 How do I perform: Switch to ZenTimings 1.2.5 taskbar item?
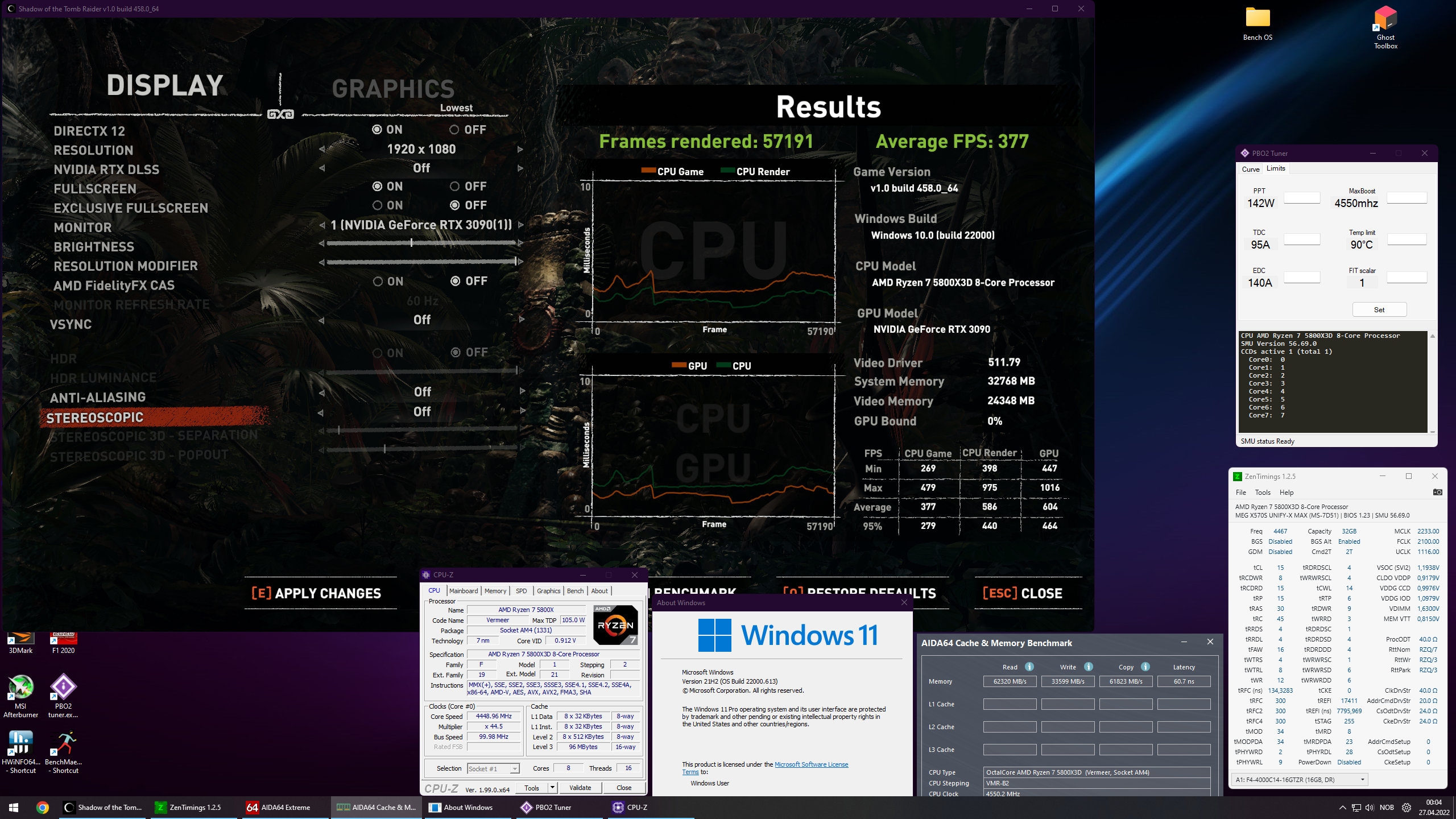point(194,807)
